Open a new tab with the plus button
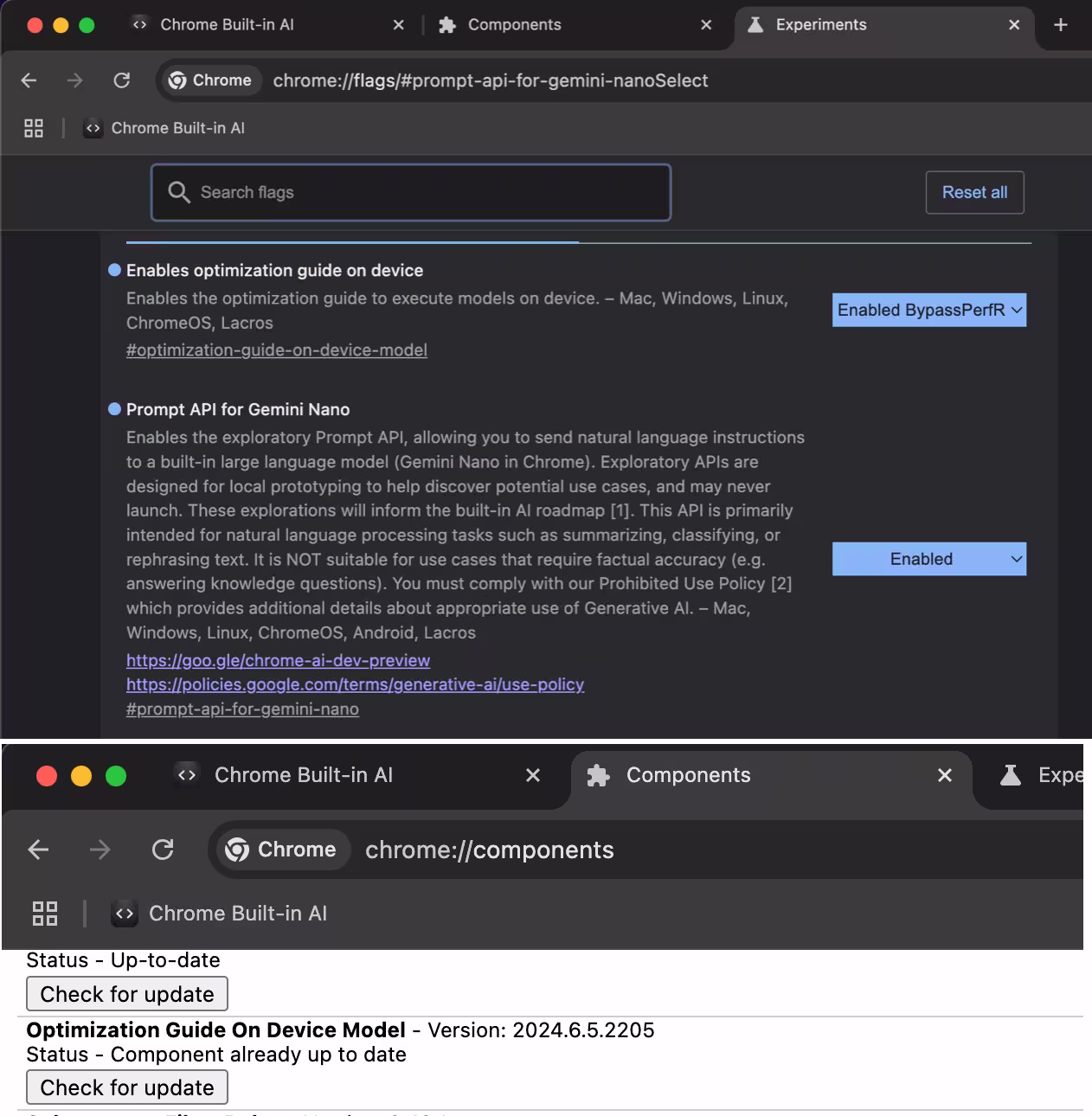 [x=1060, y=25]
